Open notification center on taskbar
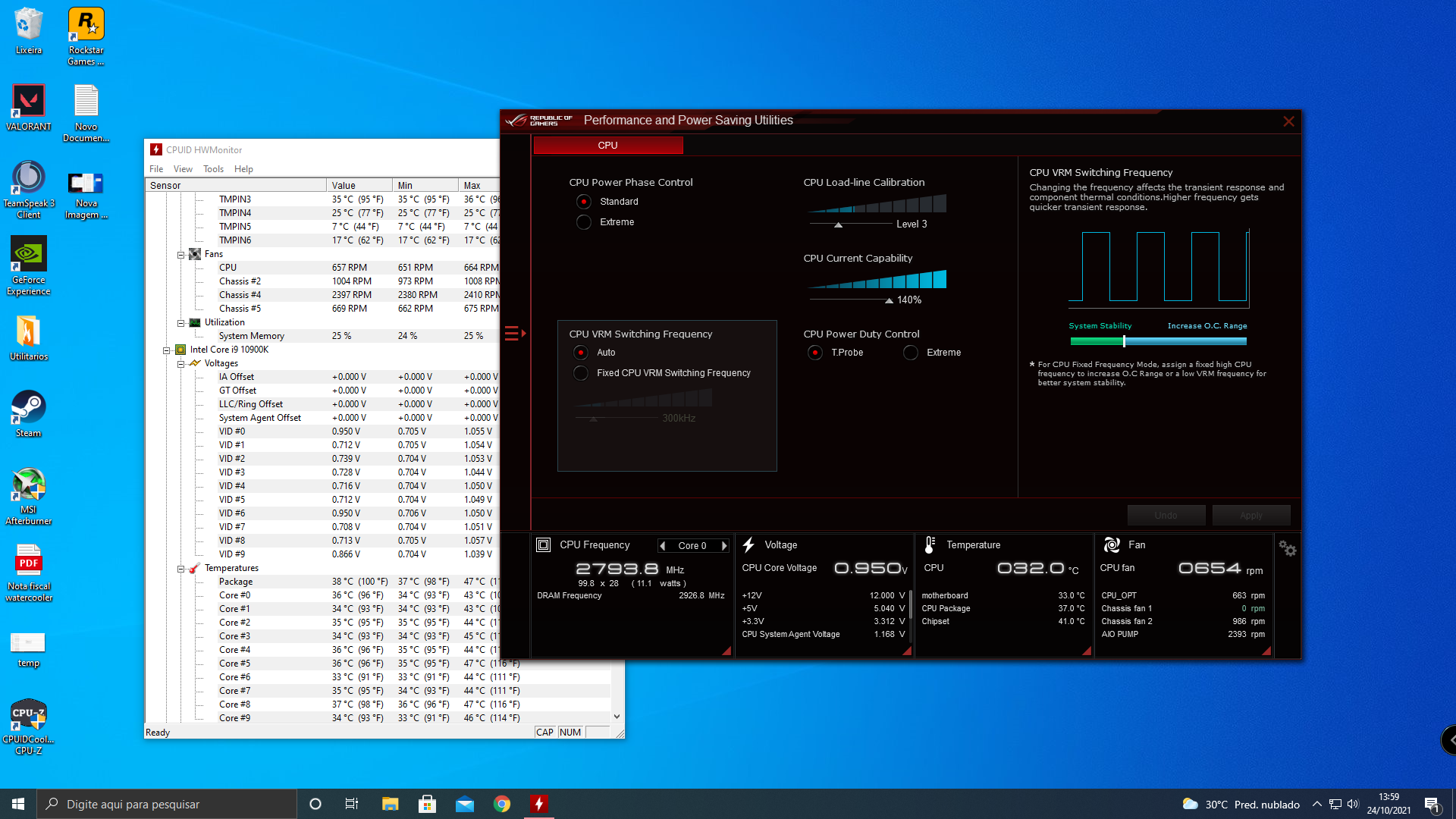This screenshot has height=819, width=1456. pos(1432,804)
